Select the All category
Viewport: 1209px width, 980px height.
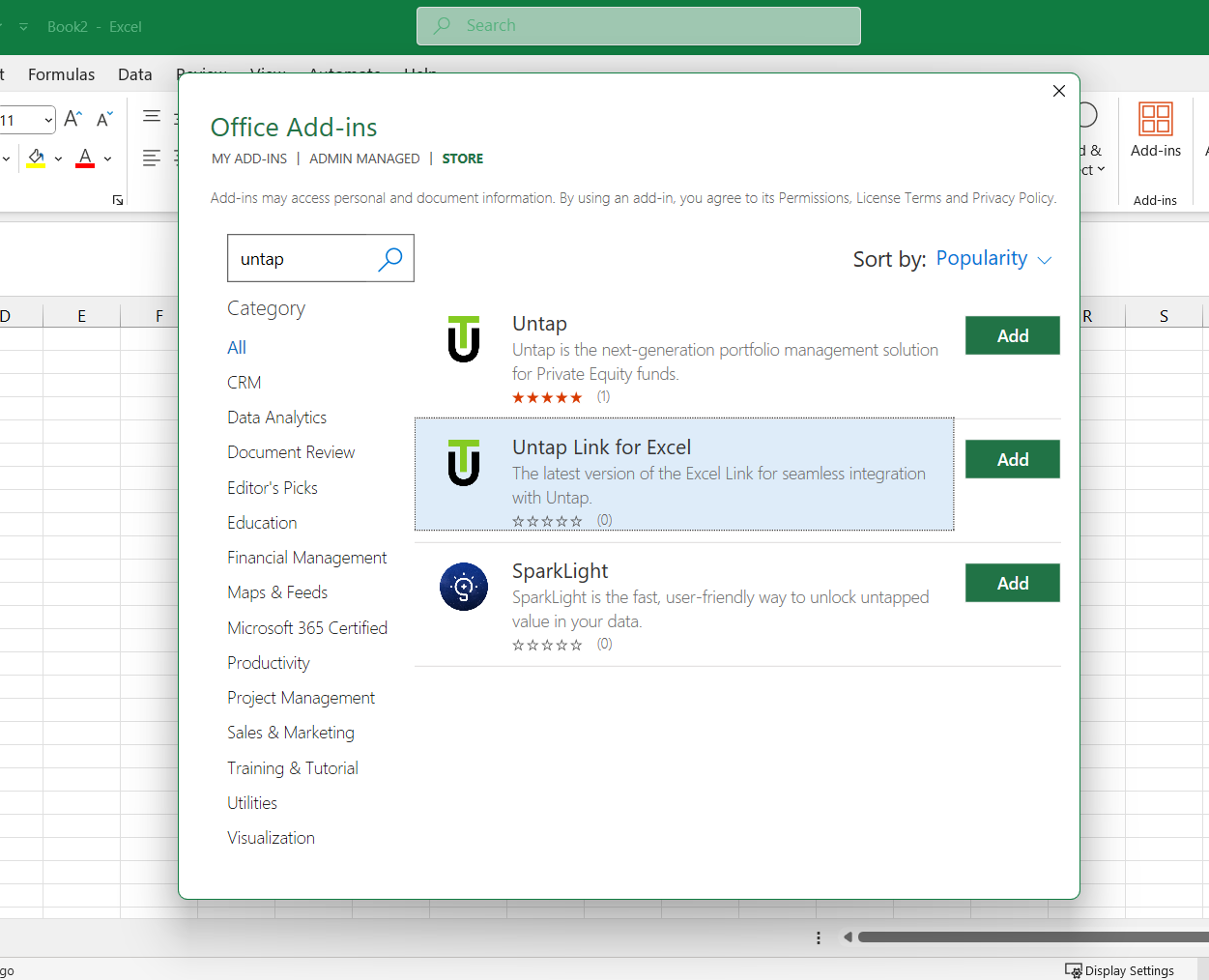pos(237,348)
